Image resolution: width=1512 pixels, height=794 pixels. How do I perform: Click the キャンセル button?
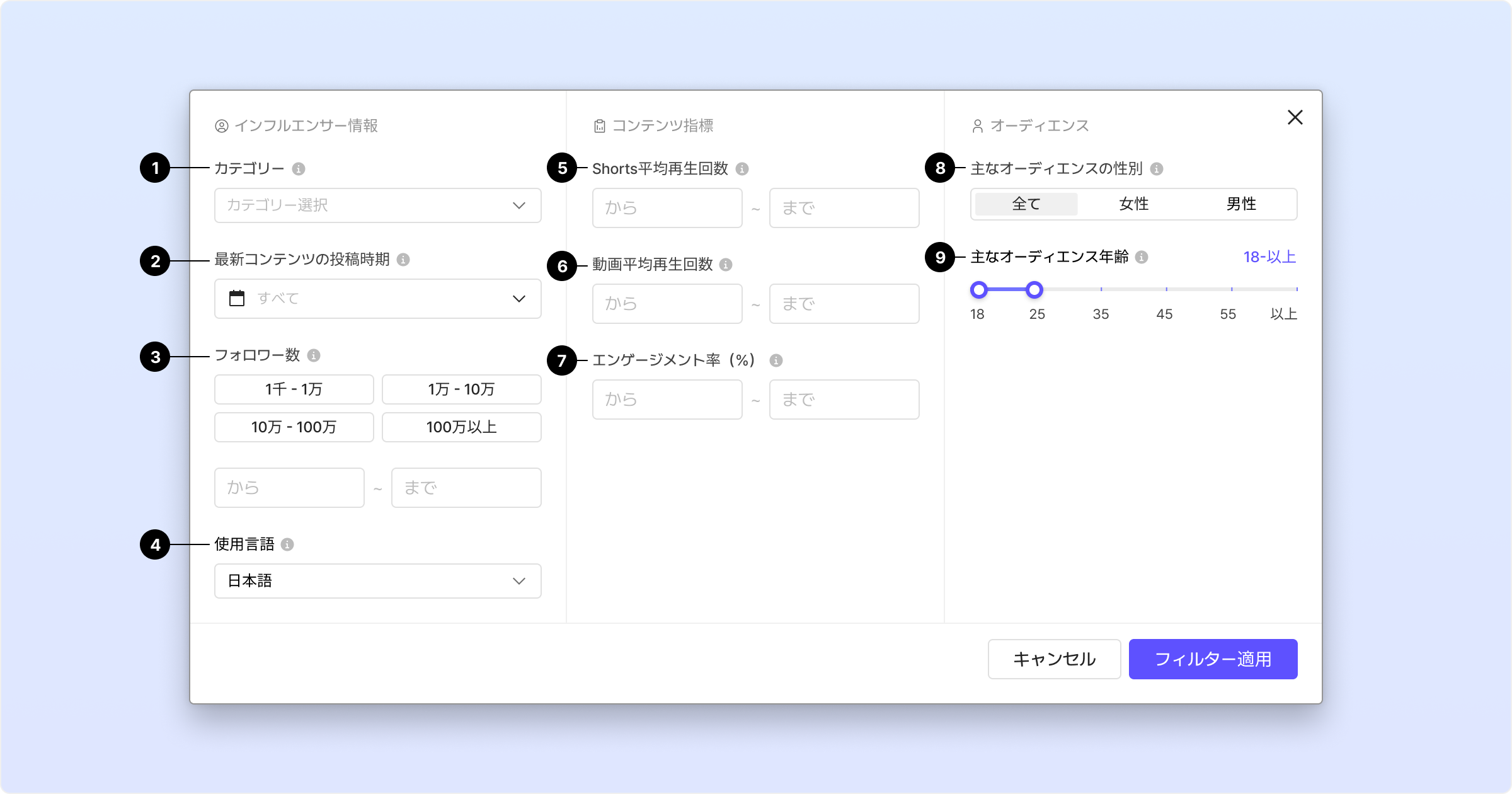(1054, 659)
